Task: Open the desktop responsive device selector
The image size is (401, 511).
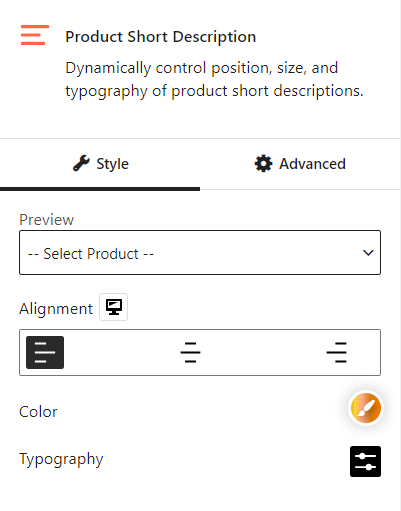Action: 114,307
